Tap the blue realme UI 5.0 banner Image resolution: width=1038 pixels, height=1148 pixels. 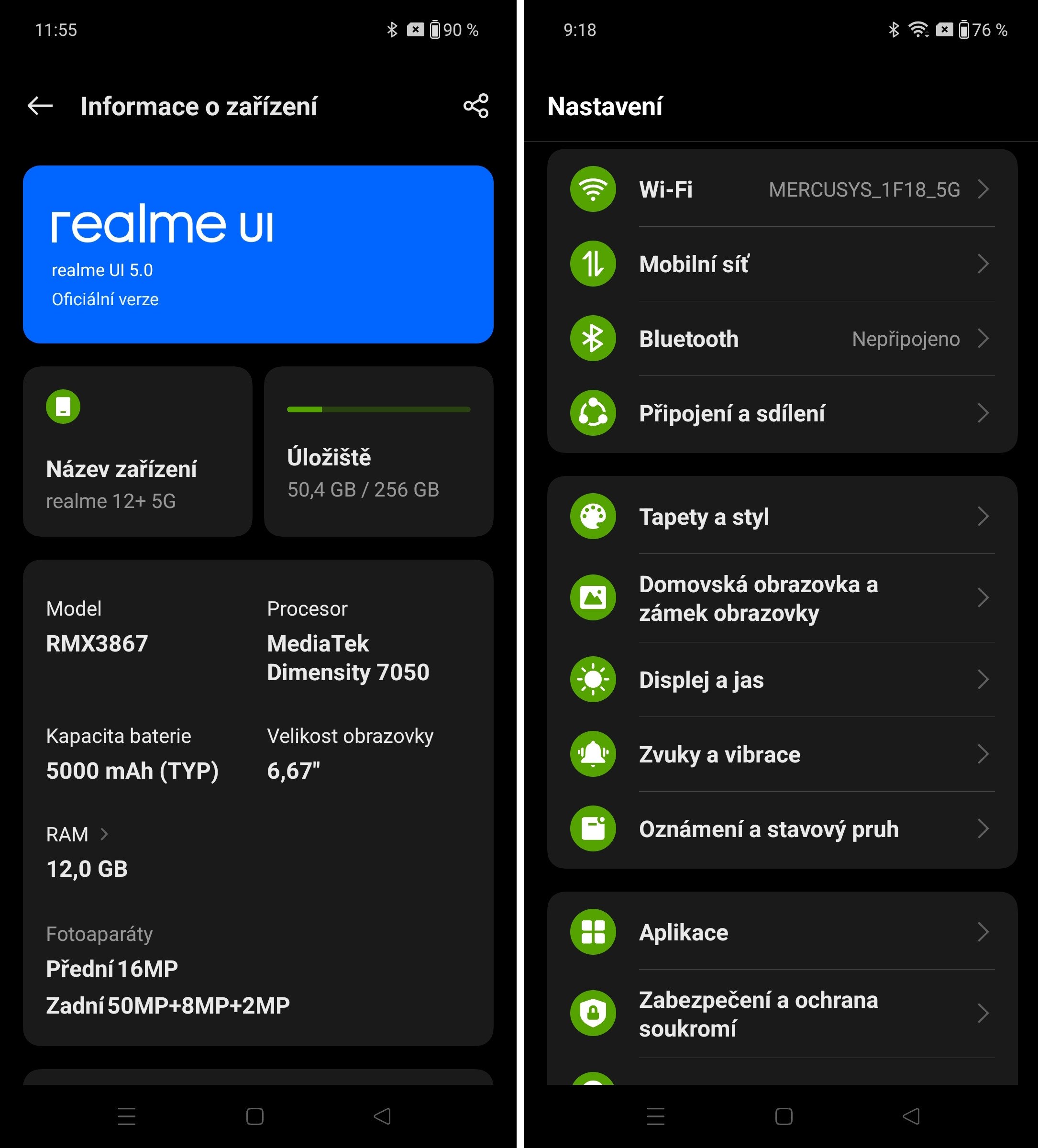tap(258, 254)
